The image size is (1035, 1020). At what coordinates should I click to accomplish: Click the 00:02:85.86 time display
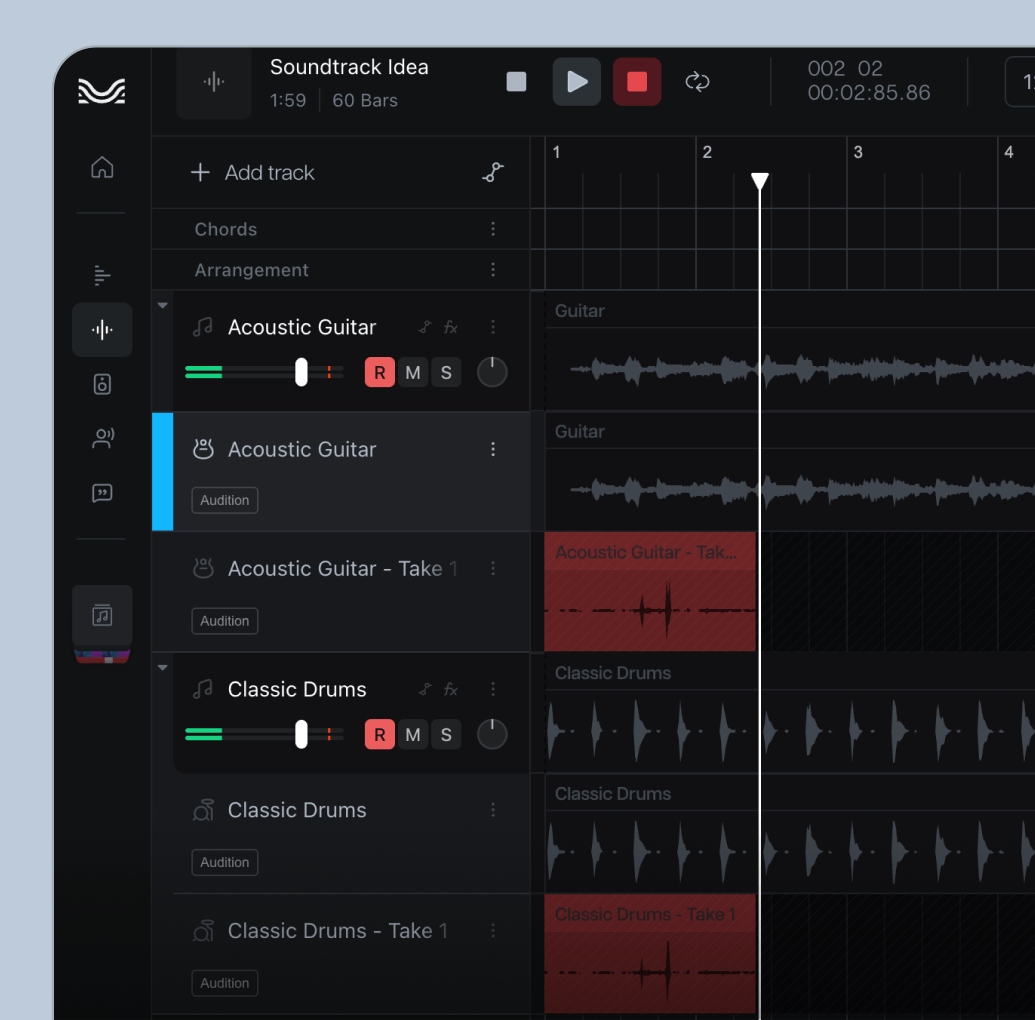point(869,92)
